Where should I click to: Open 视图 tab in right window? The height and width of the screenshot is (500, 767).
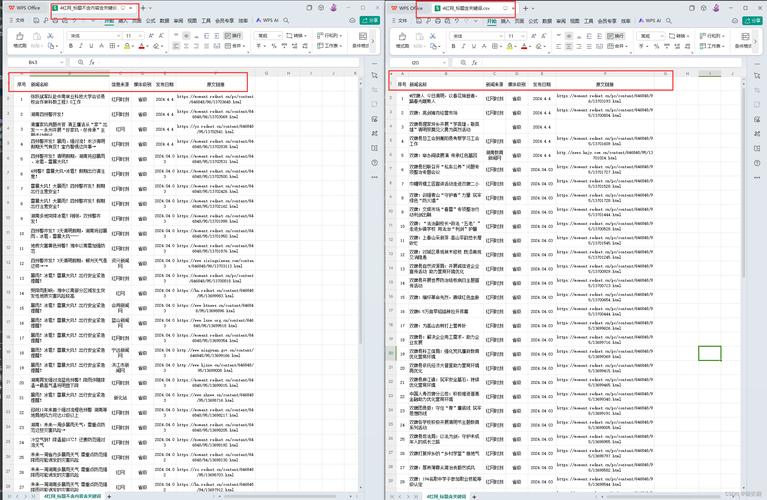[x=575, y=21]
